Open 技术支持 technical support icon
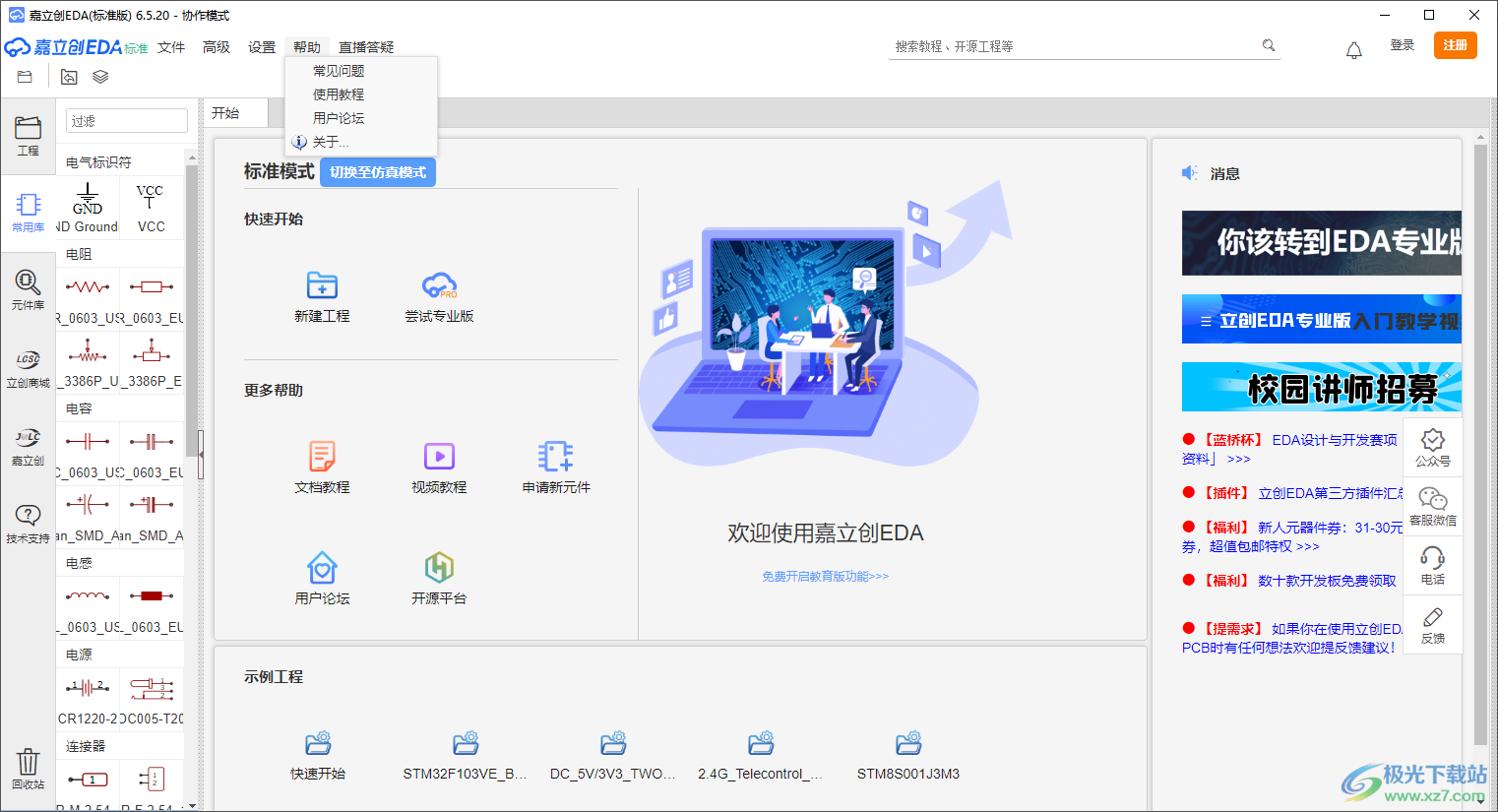Screen dimensions: 1498x812 coord(28,524)
